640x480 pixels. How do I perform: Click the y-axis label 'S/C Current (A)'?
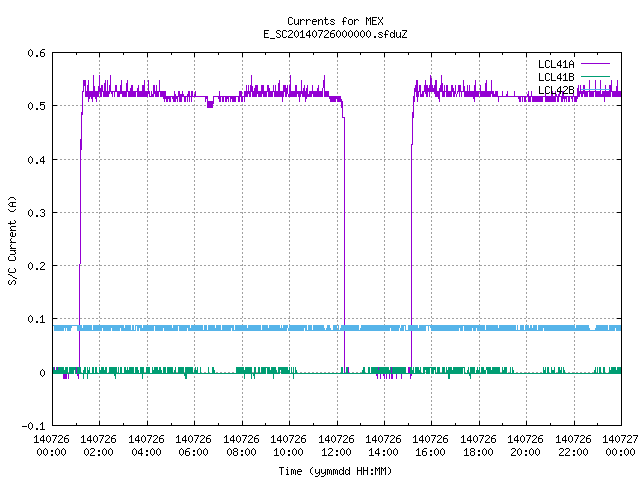(x=12, y=240)
